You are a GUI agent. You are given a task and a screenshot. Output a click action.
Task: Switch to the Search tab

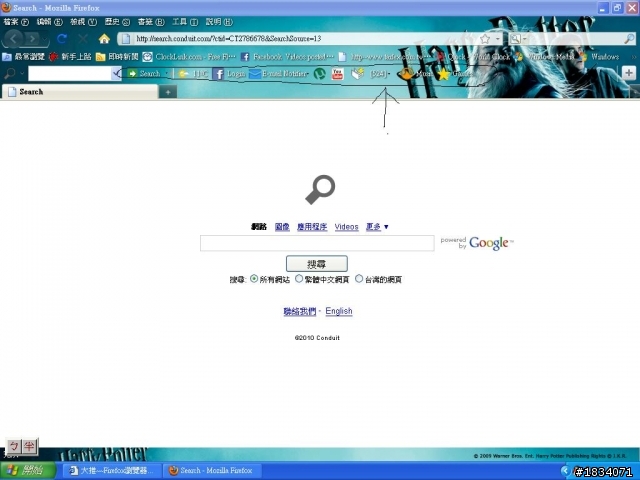point(80,91)
